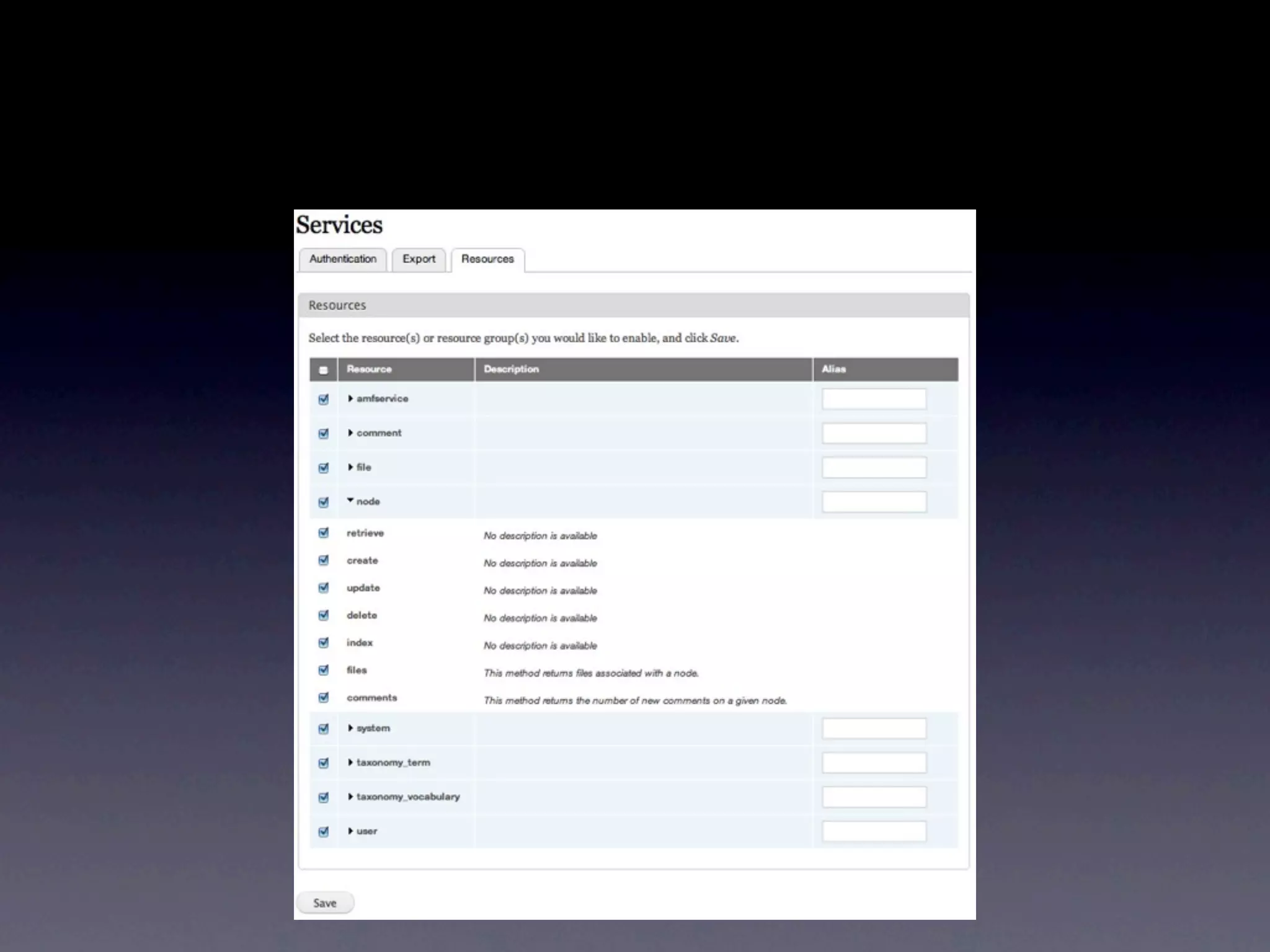Collapse the node resource group
The width and height of the screenshot is (1270, 952).
tap(350, 500)
